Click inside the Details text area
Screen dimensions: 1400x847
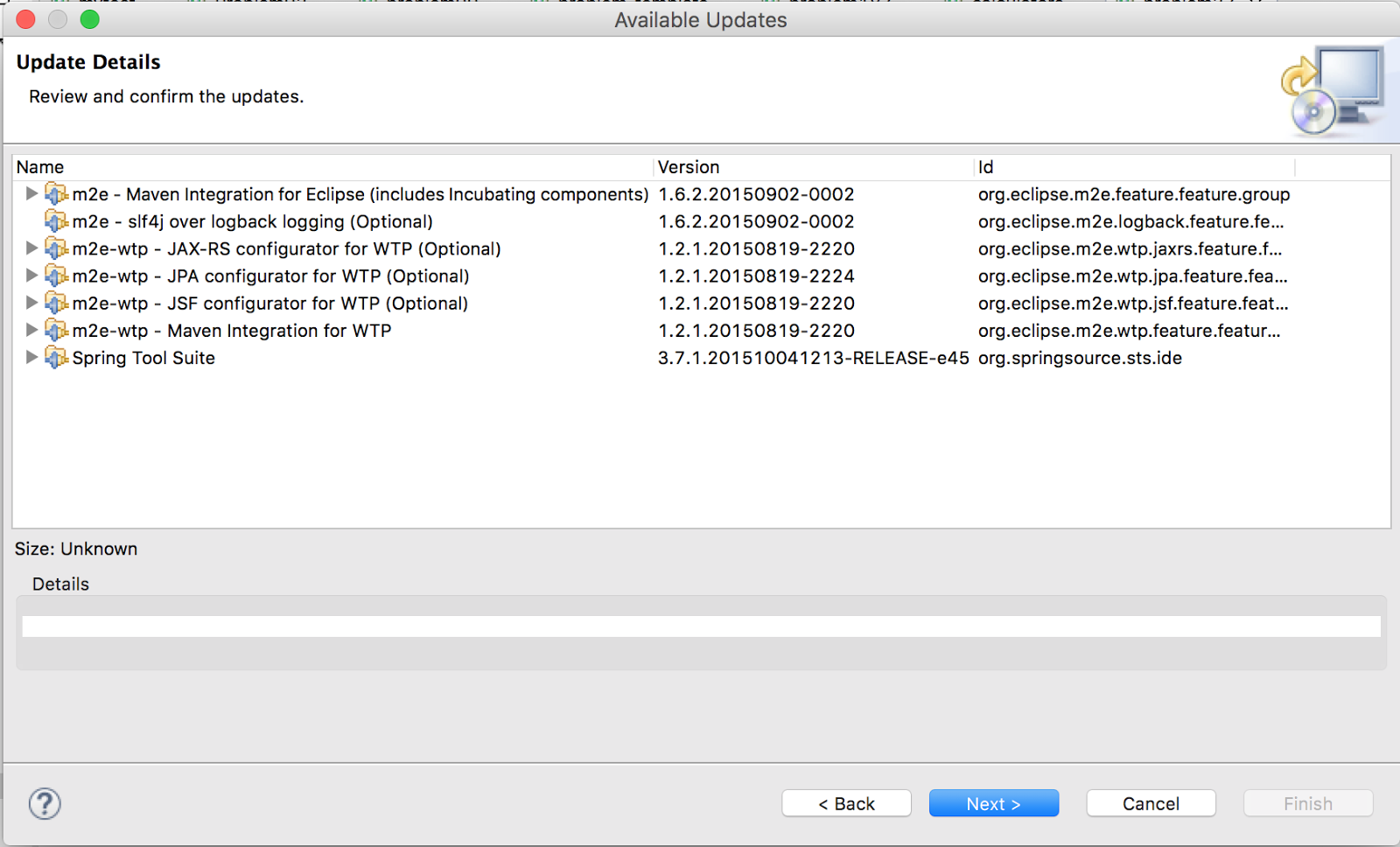[701, 626]
